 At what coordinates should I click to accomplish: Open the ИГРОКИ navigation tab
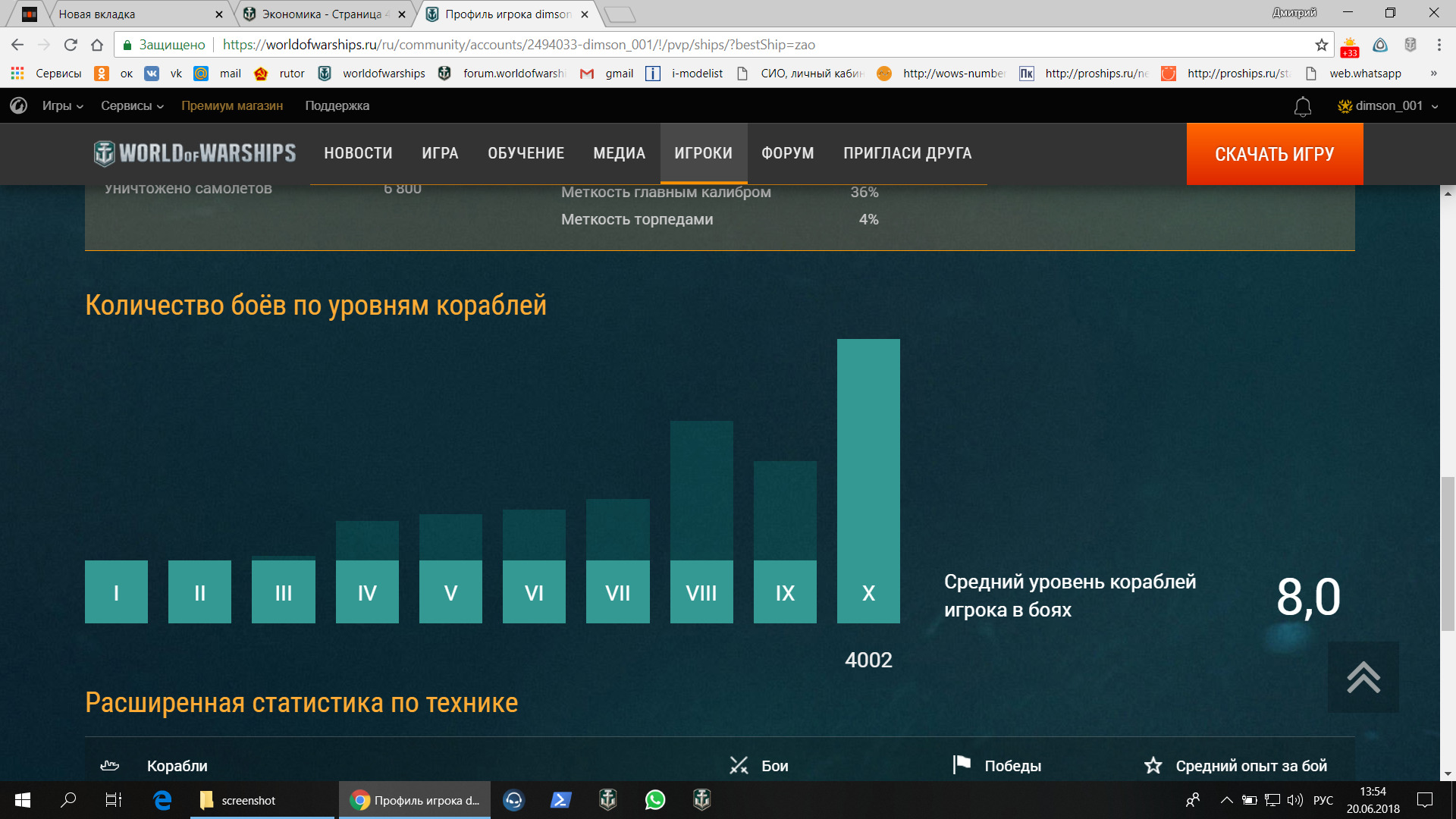(703, 153)
